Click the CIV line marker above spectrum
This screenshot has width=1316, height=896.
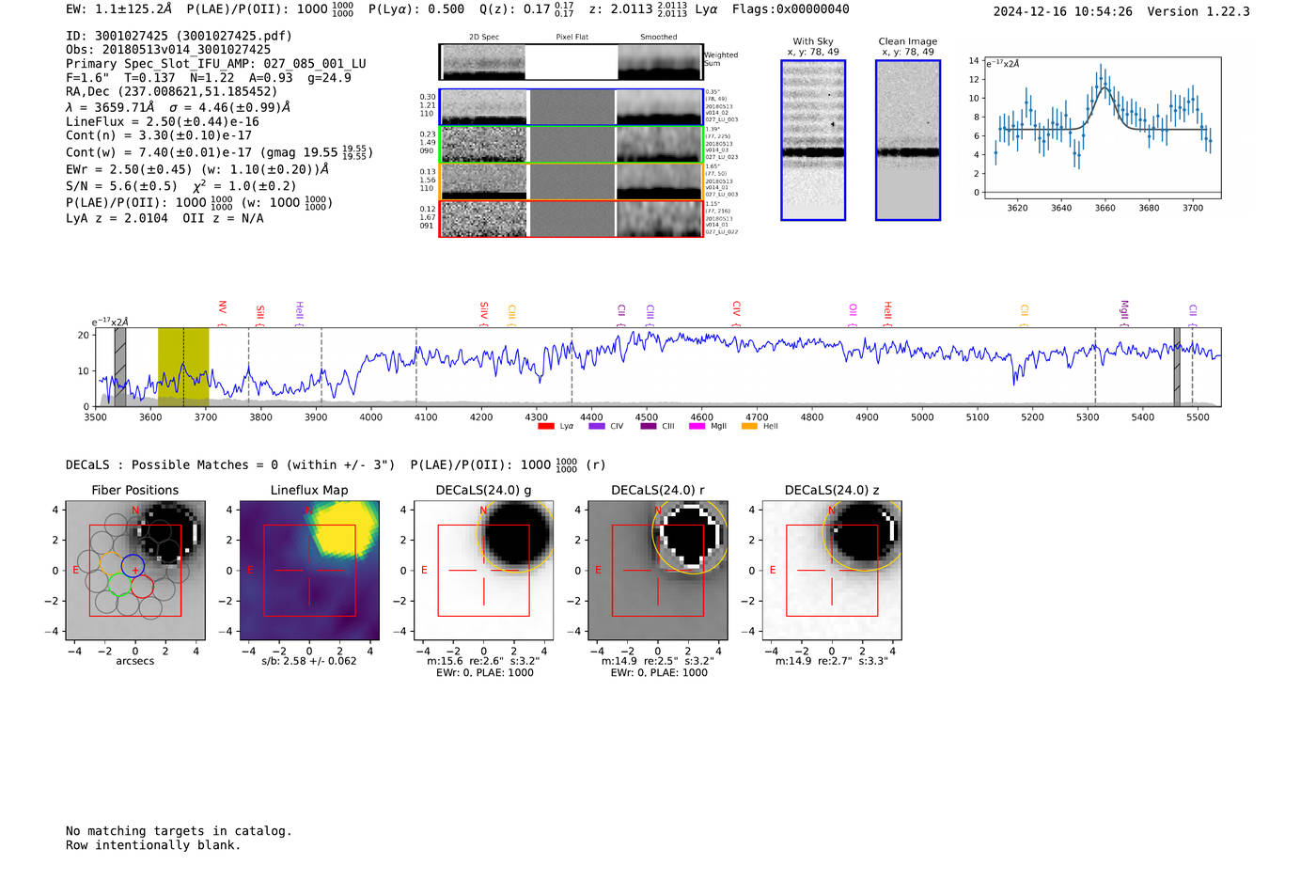[x=736, y=308]
